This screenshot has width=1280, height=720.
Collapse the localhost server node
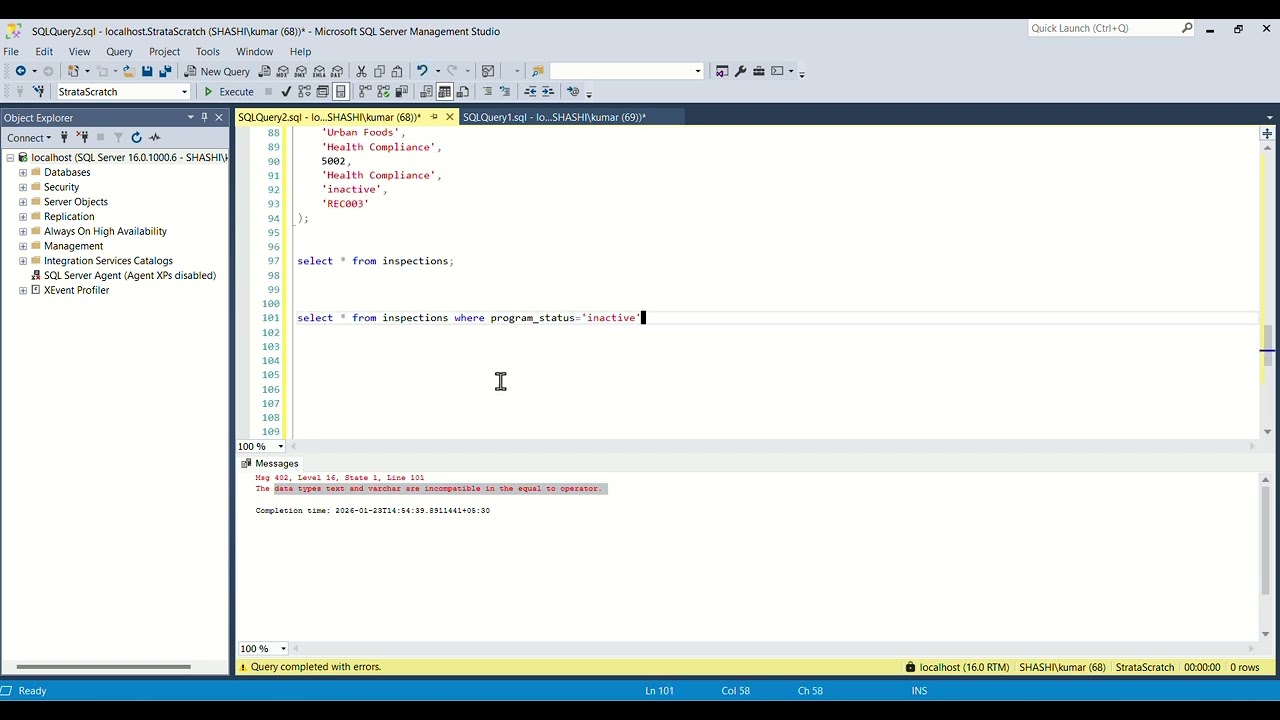point(10,157)
